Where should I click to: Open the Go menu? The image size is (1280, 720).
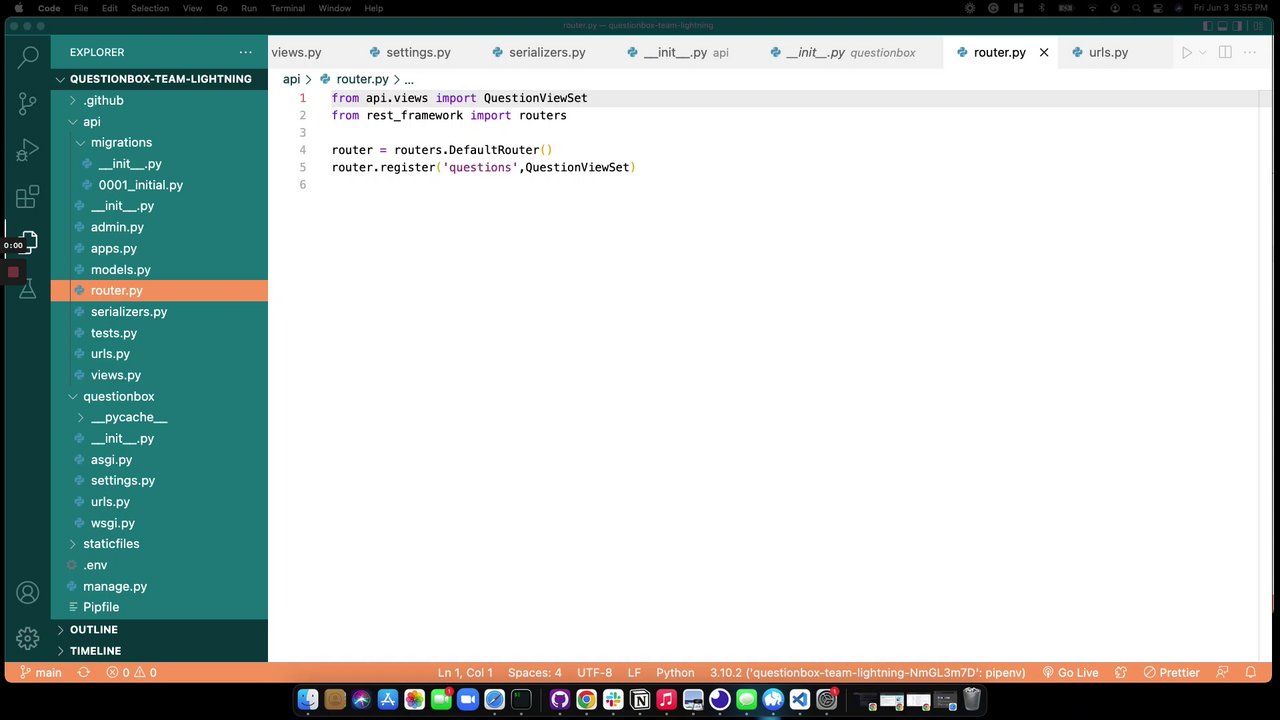(222, 8)
